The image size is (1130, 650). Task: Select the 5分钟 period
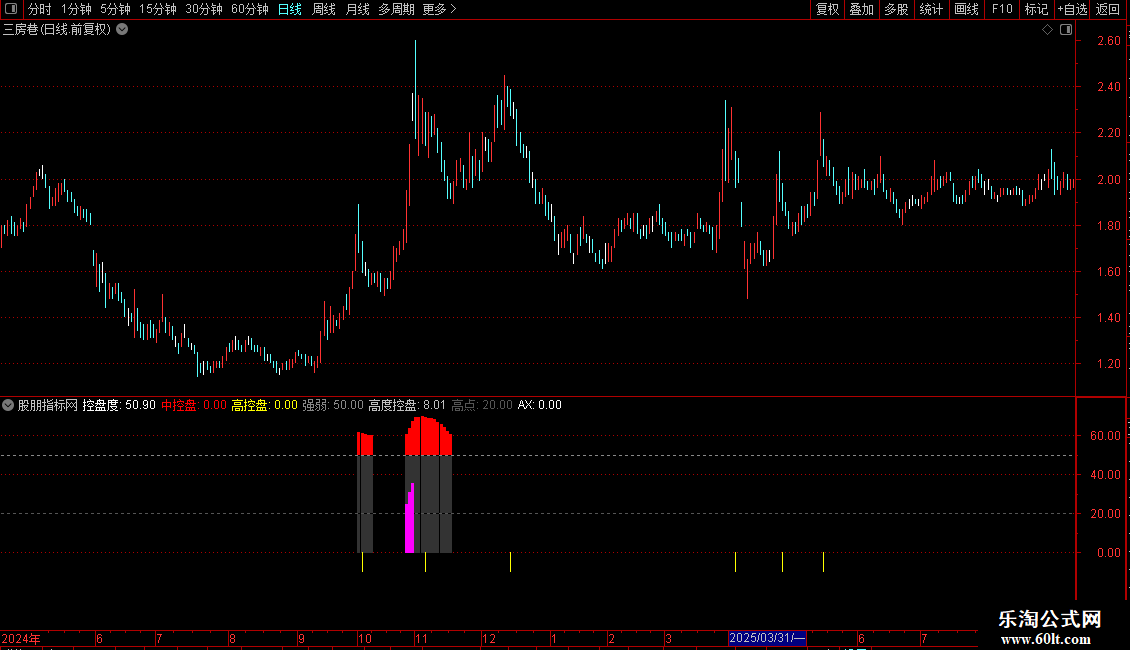pos(115,9)
